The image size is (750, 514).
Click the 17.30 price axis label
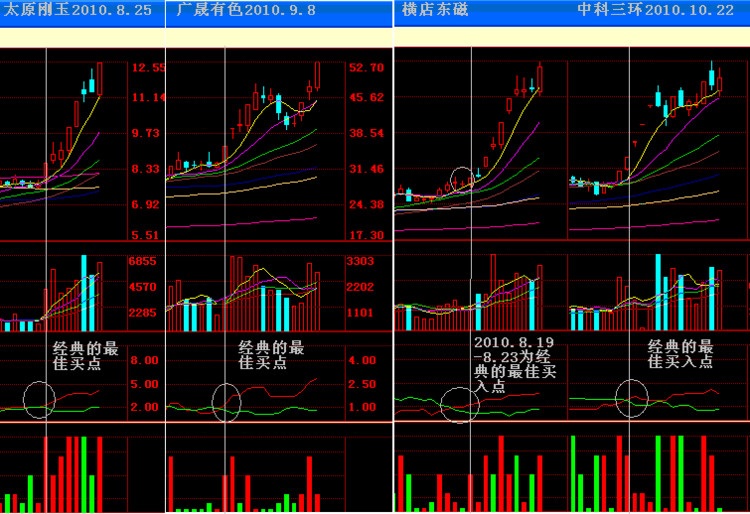(x=366, y=235)
